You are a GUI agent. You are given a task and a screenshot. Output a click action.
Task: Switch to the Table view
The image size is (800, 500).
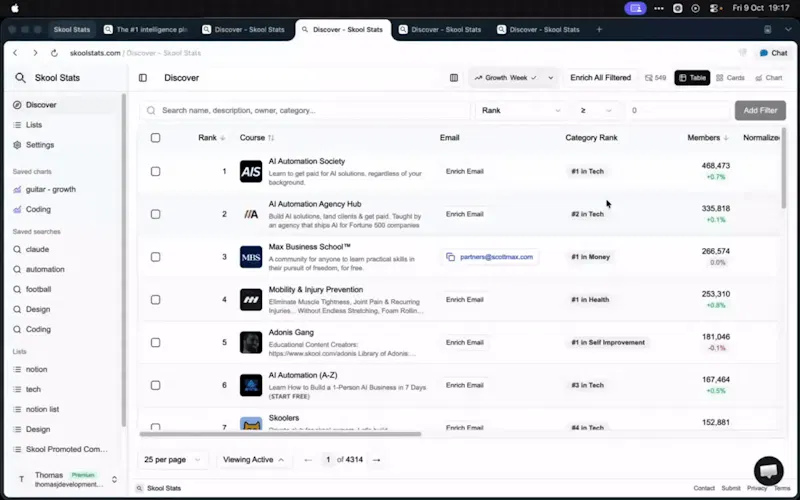click(x=692, y=78)
